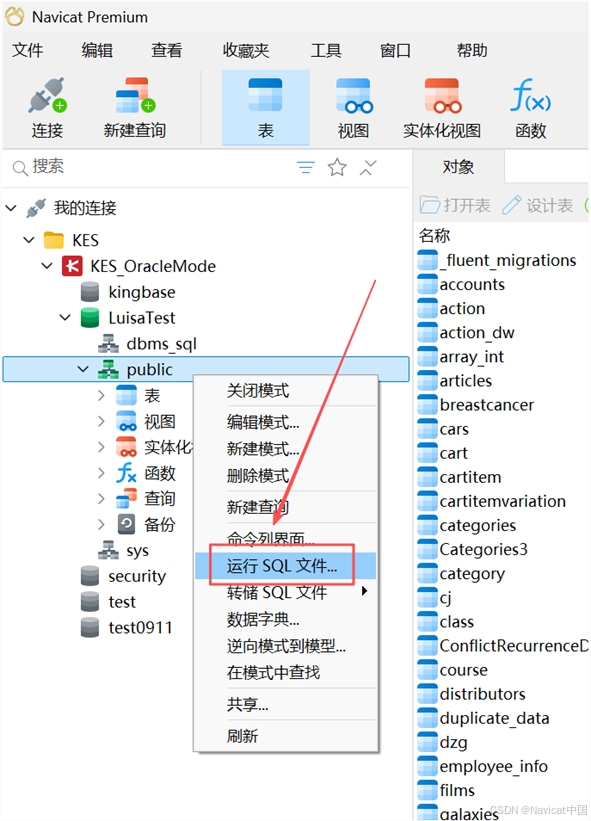Select the duplicate_data table row

tap(484, 718)
